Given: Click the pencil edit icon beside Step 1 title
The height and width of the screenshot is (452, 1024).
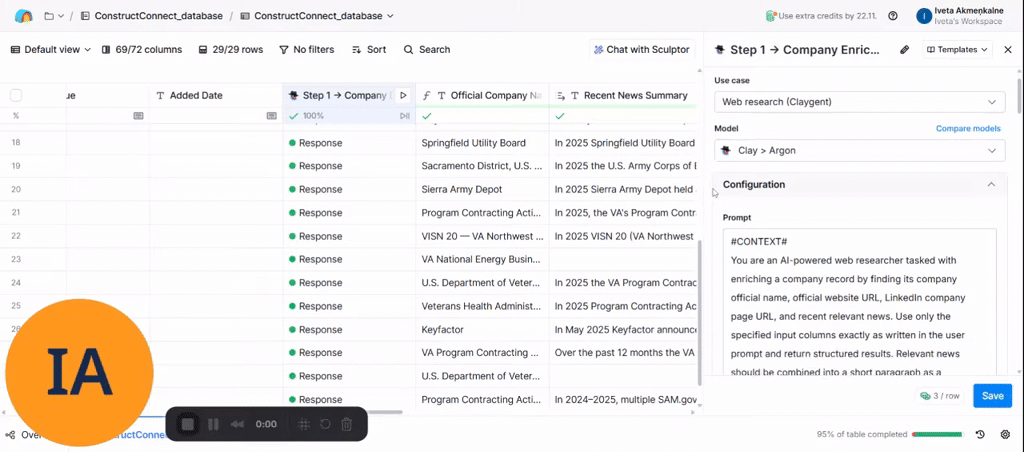Looking at the screenshot, I should pos(904,49).
